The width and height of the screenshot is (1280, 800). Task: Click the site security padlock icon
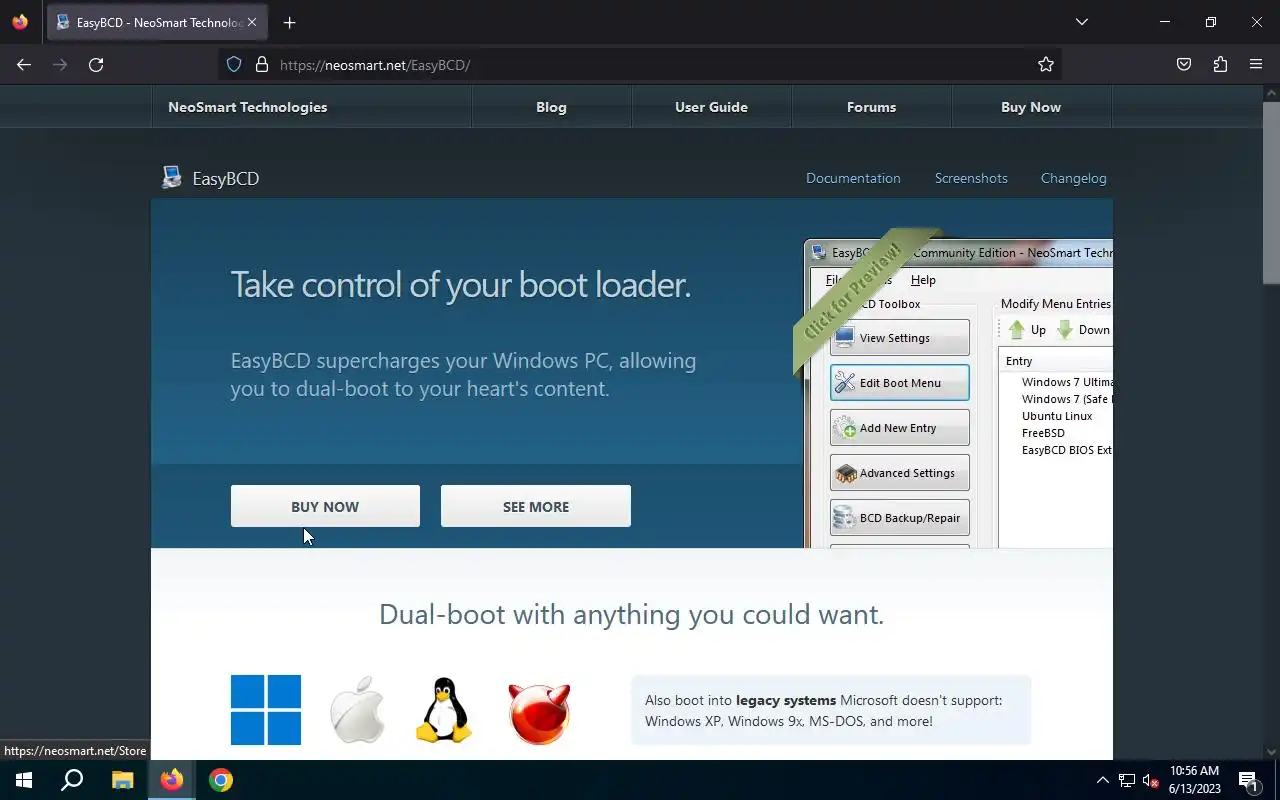(x=262, y=64)
